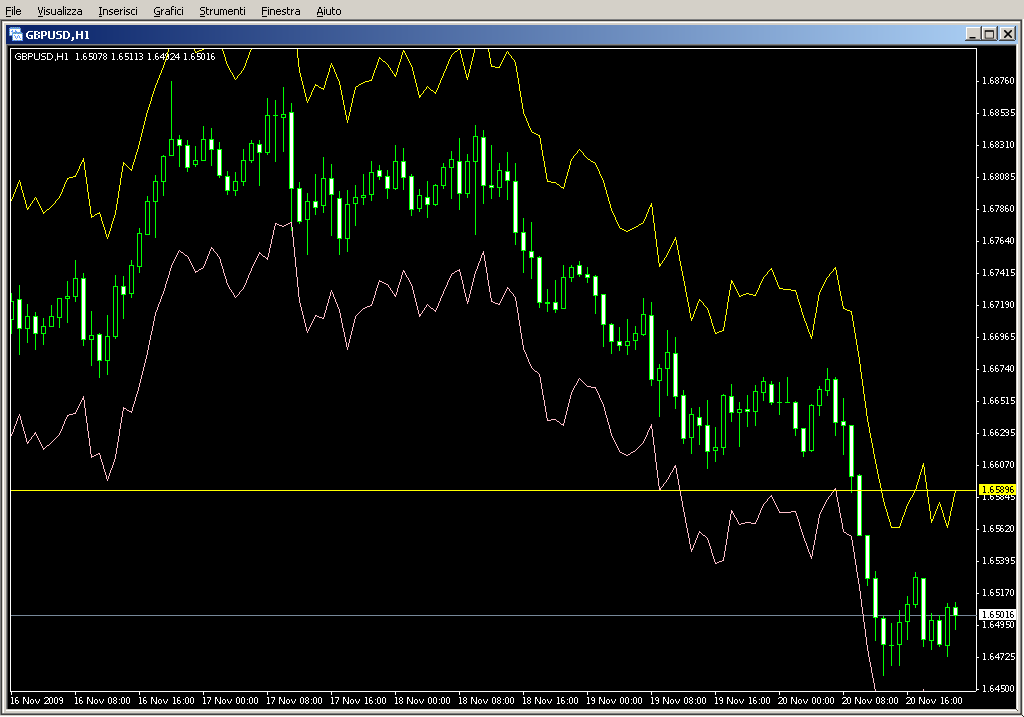Click price axis value 1.68535
This screenshot has height=717, width=1024.
(999, 113)
